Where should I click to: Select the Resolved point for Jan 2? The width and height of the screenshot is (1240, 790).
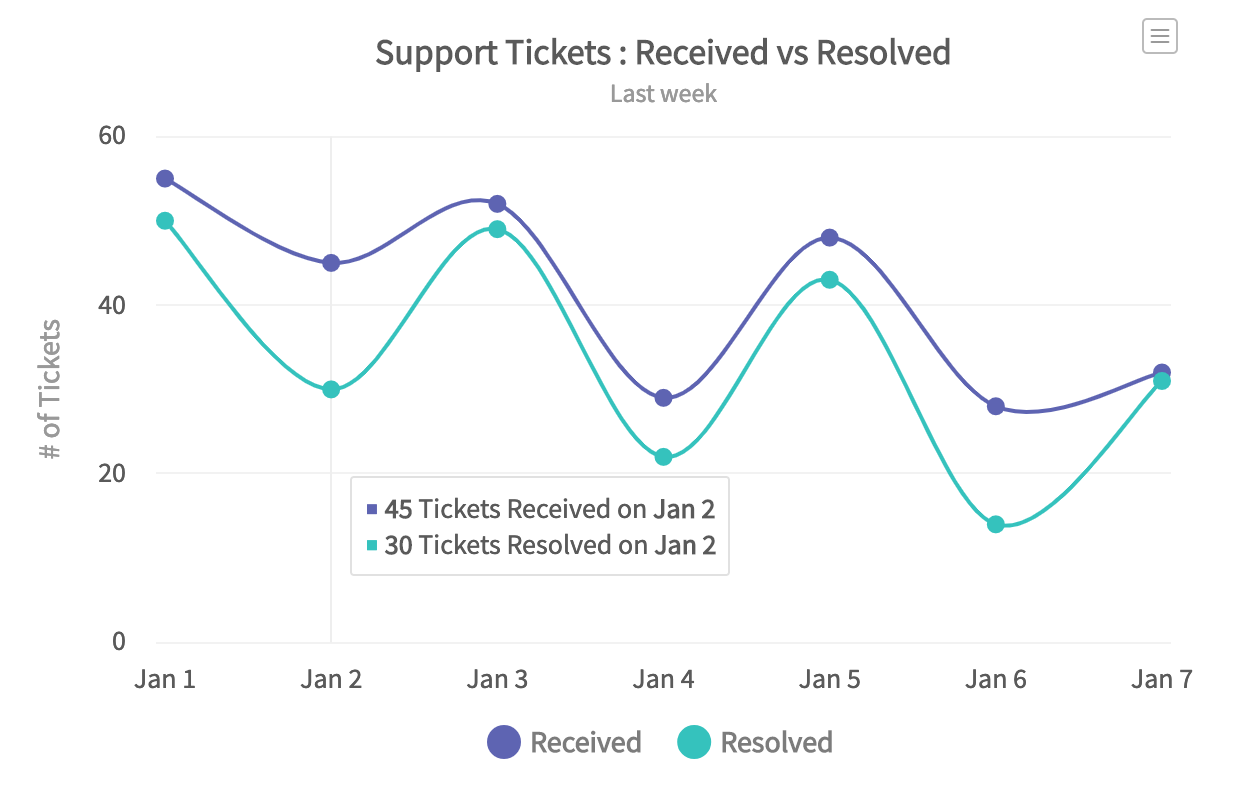pyautogui.click(x=331, y=389)
